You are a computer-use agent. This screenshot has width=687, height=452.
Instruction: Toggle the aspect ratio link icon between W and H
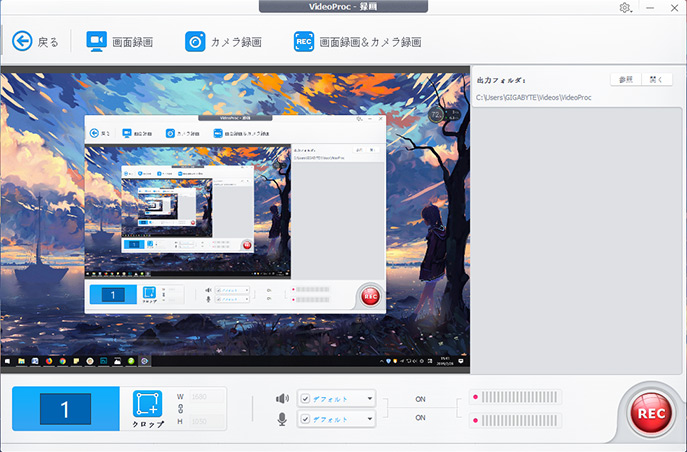tap(180, 409)
